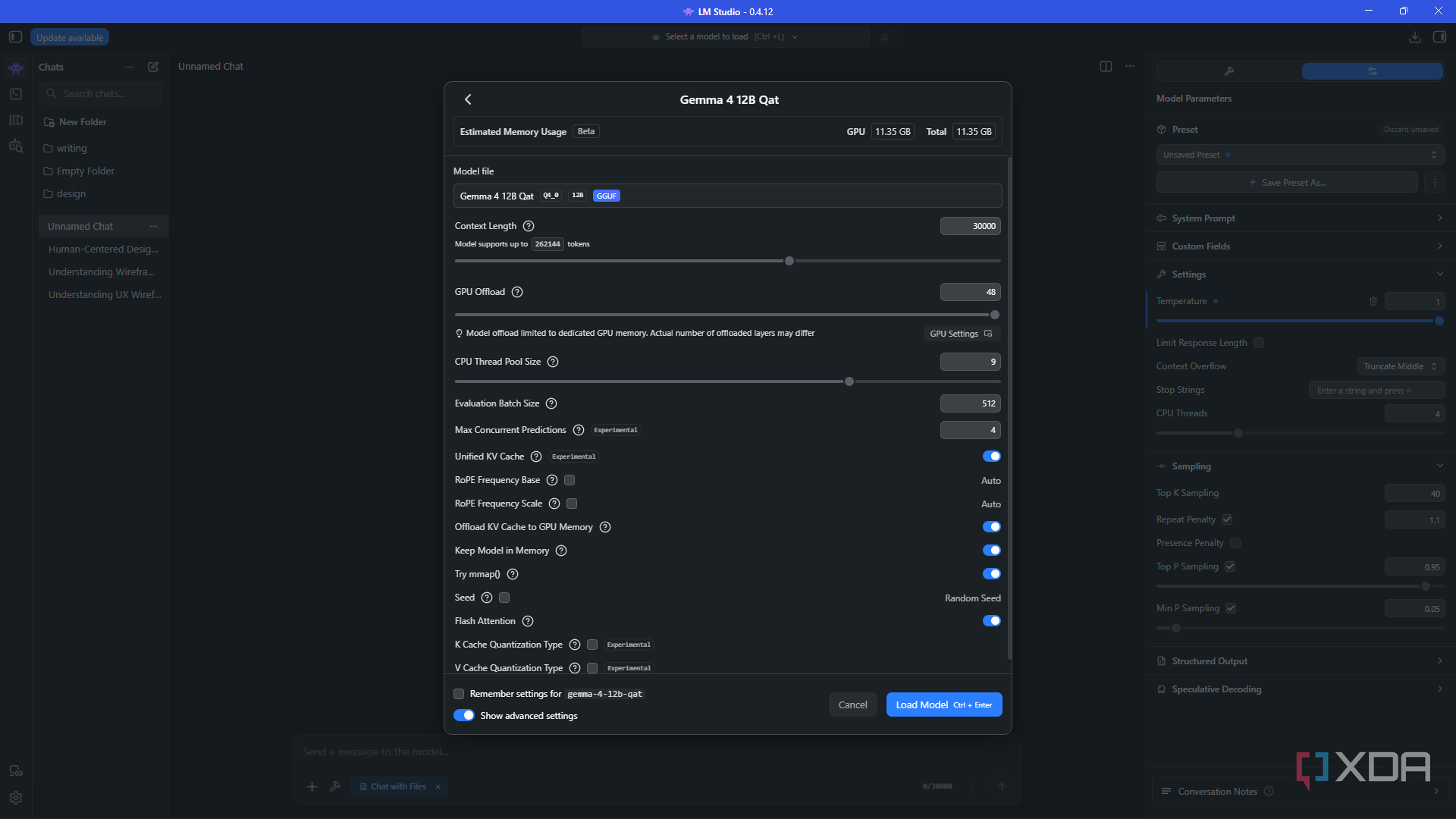Click the Load Model button
This screenshot has height=819, width=1456.
click(x=944, y=704)
